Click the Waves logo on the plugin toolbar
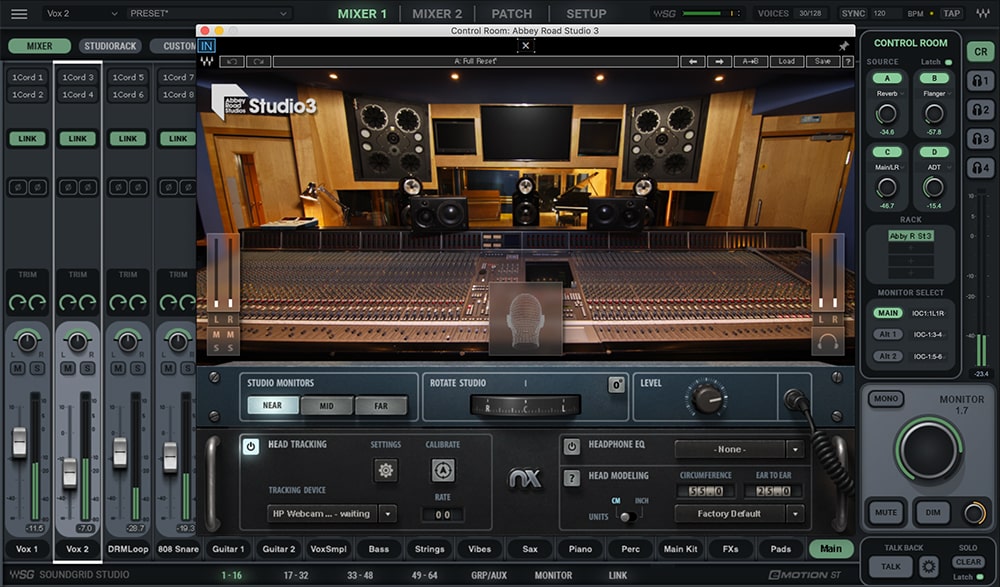The height and width of the screenshot is (587, 1000). (208, 60)
